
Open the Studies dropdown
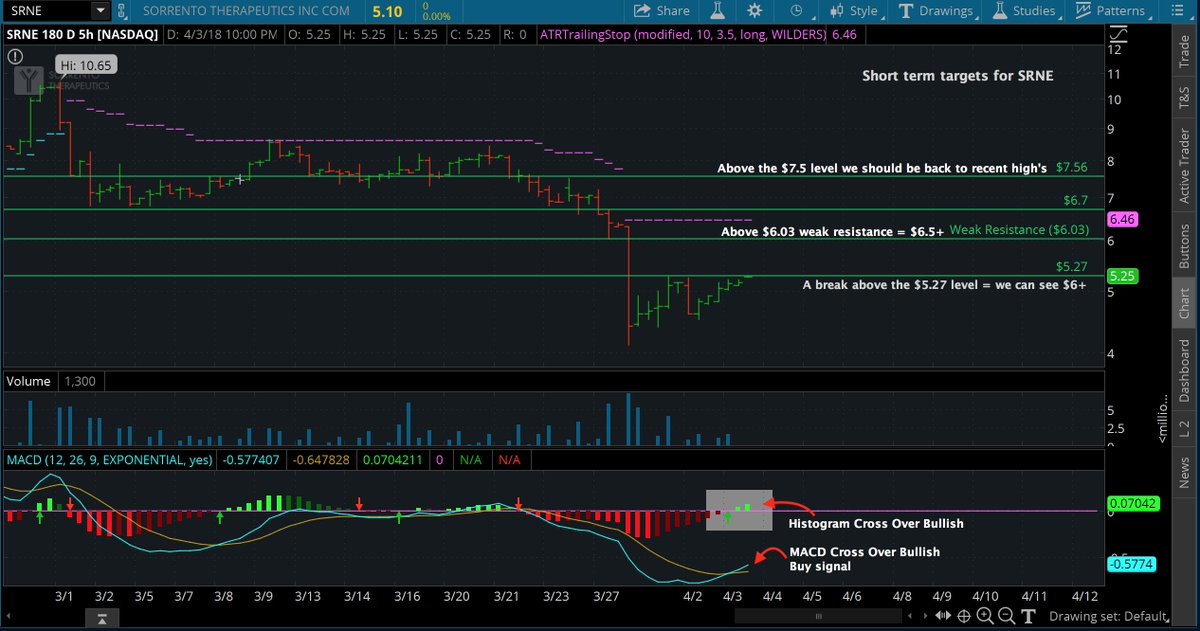point(1026,11)
